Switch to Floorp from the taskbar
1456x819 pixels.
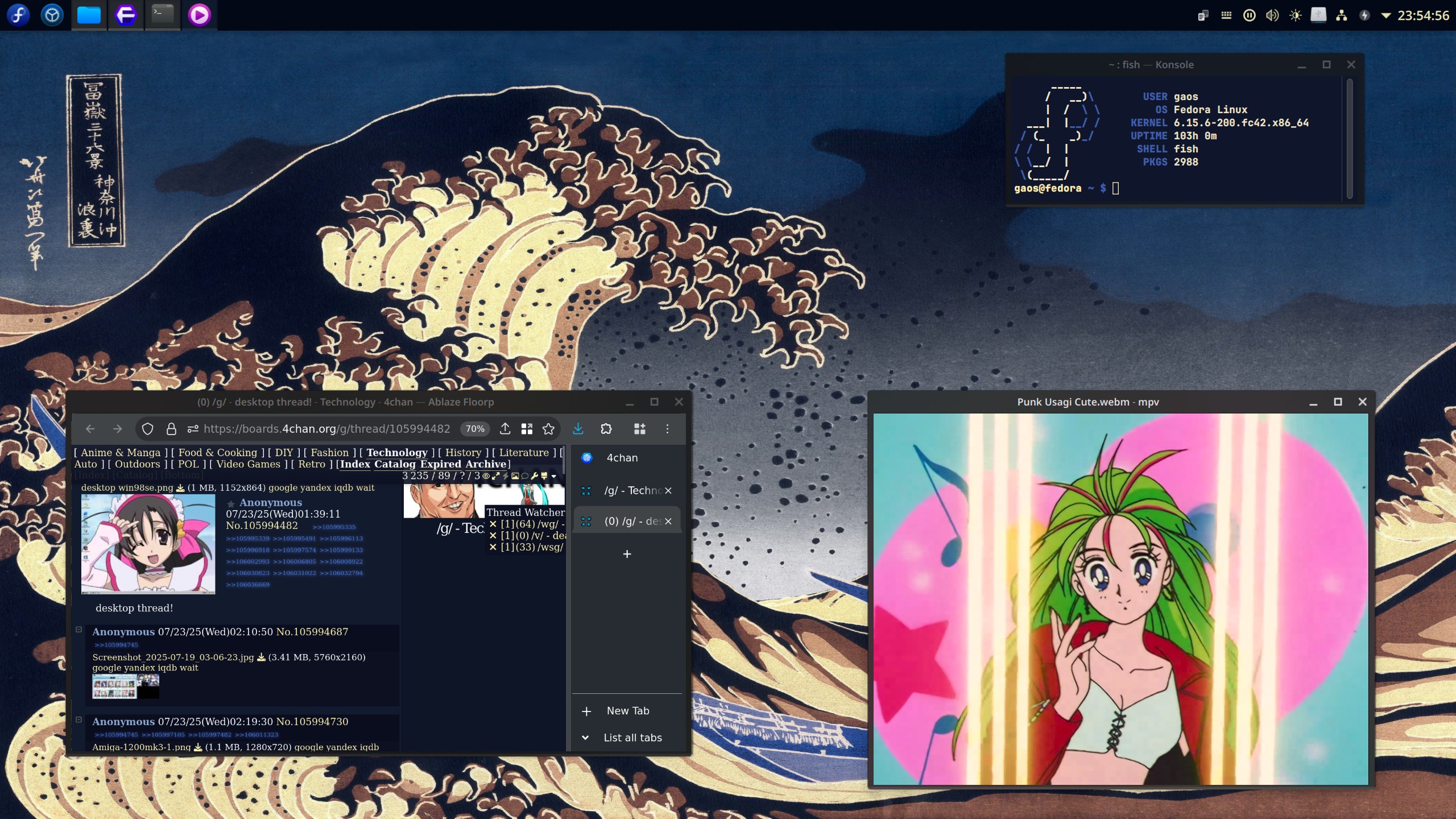[x=126, y=15]
